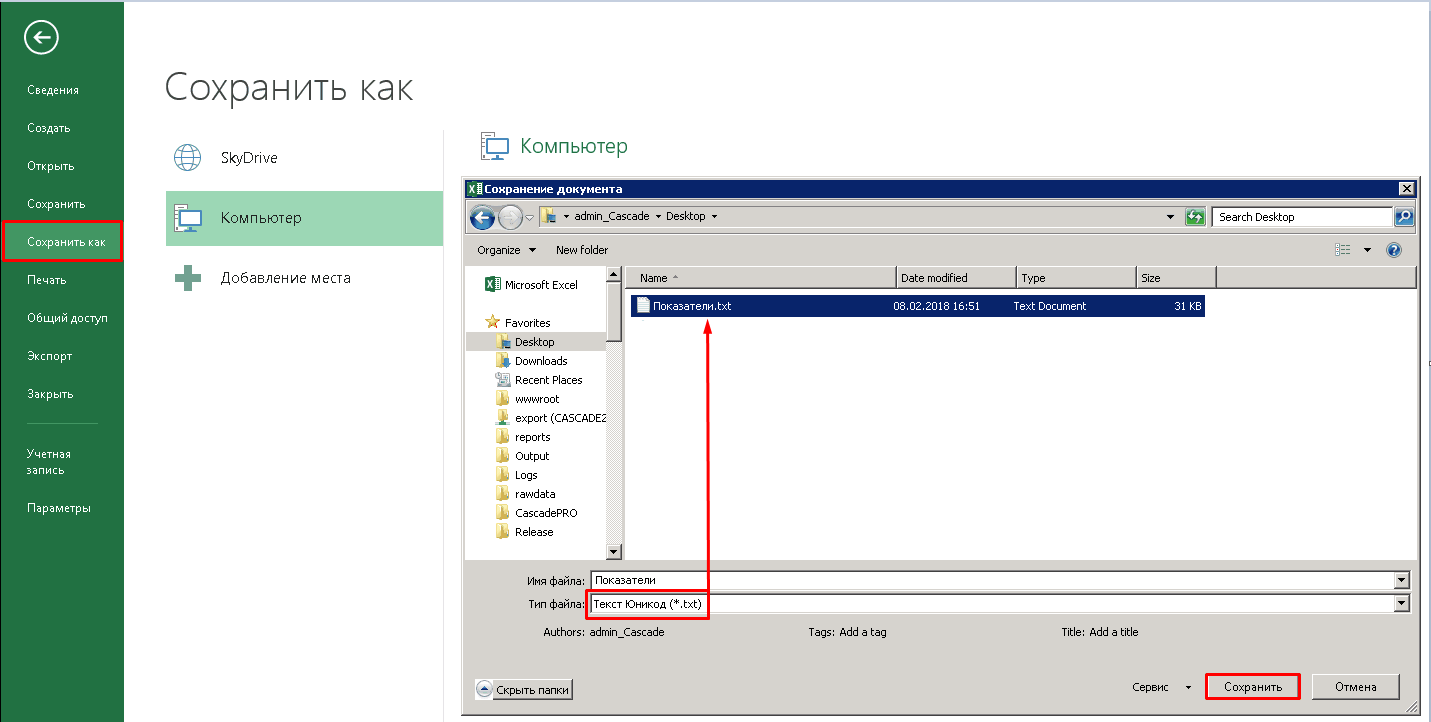Click the Отмена button

point(1355,687)
